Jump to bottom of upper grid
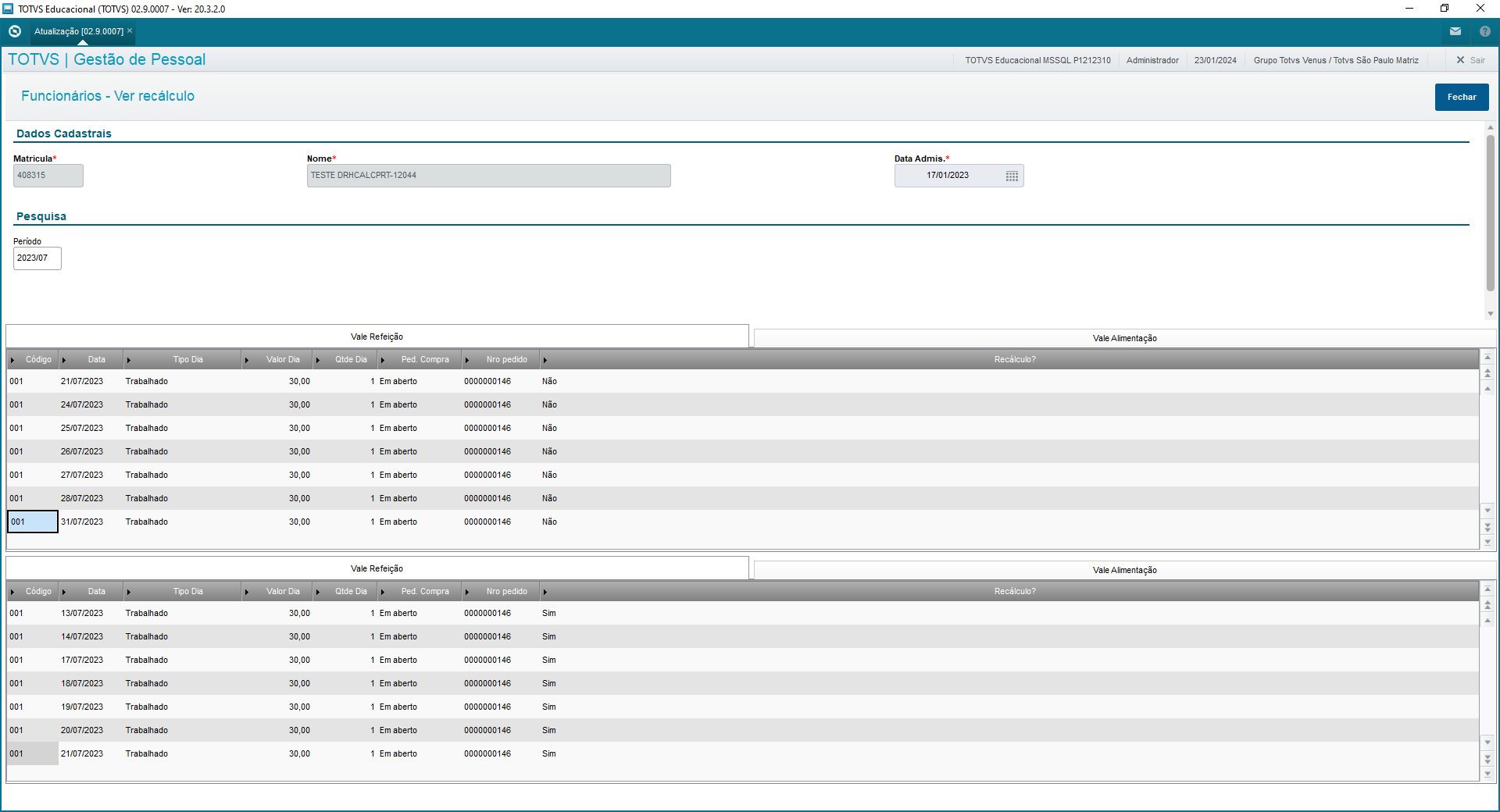This screenshot has width=1500, height=812. (x=1487, y=542)
